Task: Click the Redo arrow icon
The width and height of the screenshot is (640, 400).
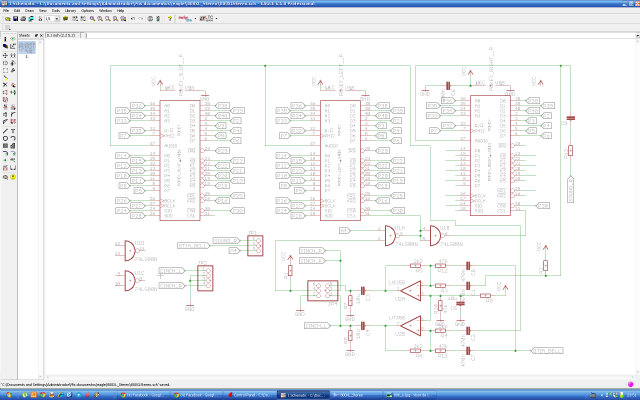Action: pos(140,19)
